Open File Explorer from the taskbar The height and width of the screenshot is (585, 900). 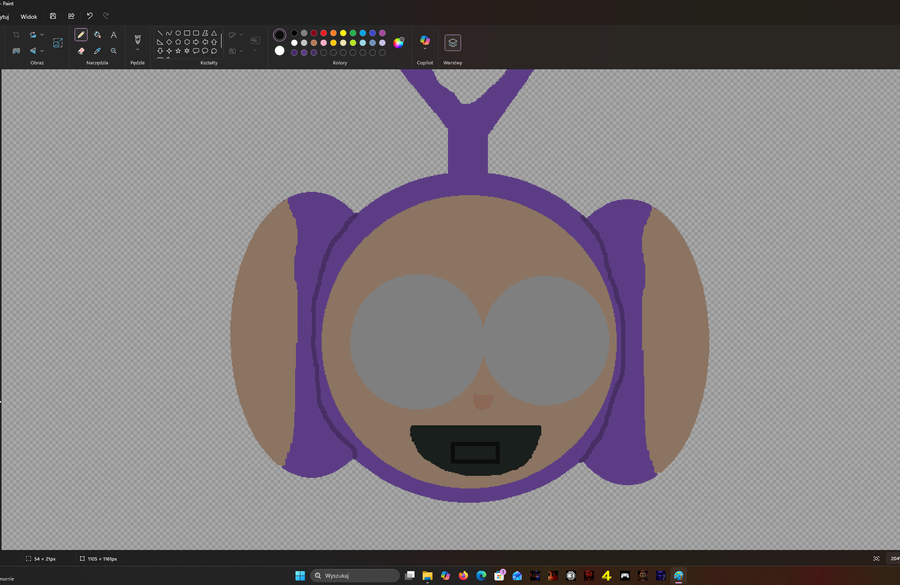point(427,575)
